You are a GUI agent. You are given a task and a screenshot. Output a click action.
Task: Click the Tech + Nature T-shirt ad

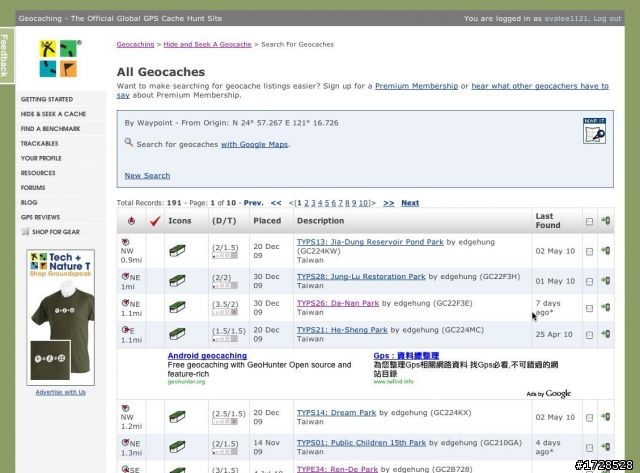[x=60, y=317]
